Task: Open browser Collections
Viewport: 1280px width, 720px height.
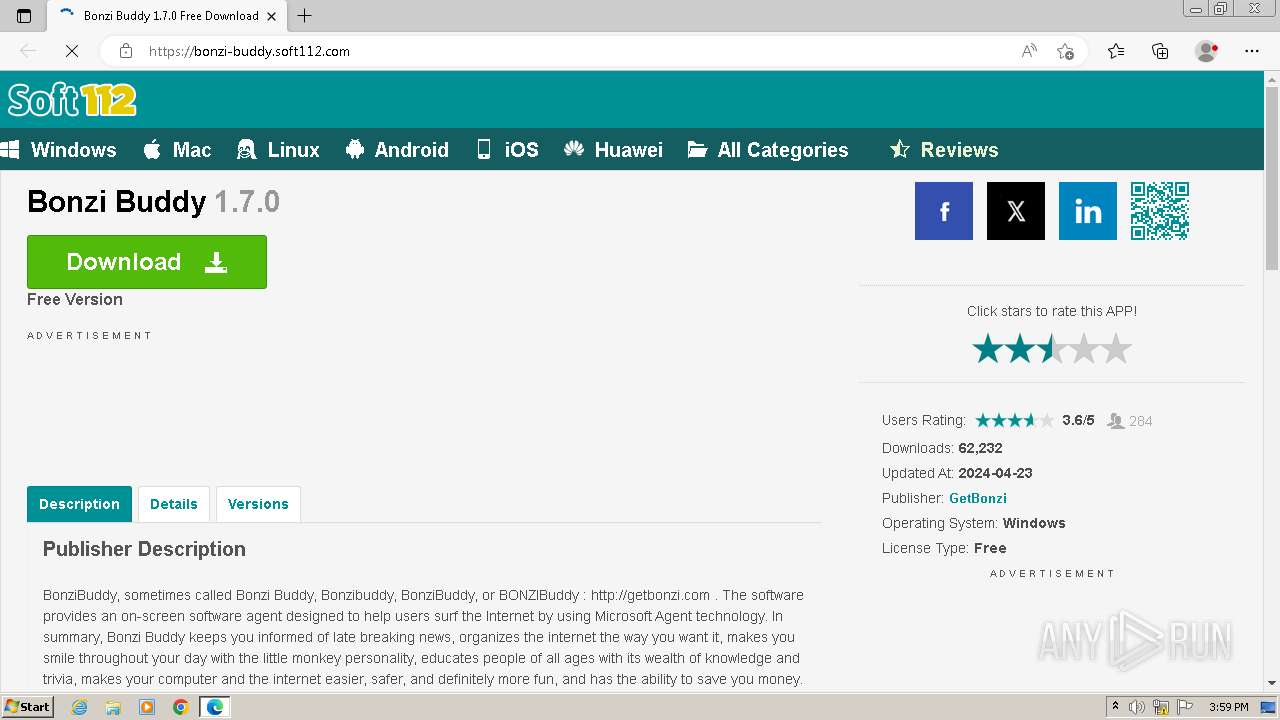Action: pyautogui.click(x=1160, y=51)
